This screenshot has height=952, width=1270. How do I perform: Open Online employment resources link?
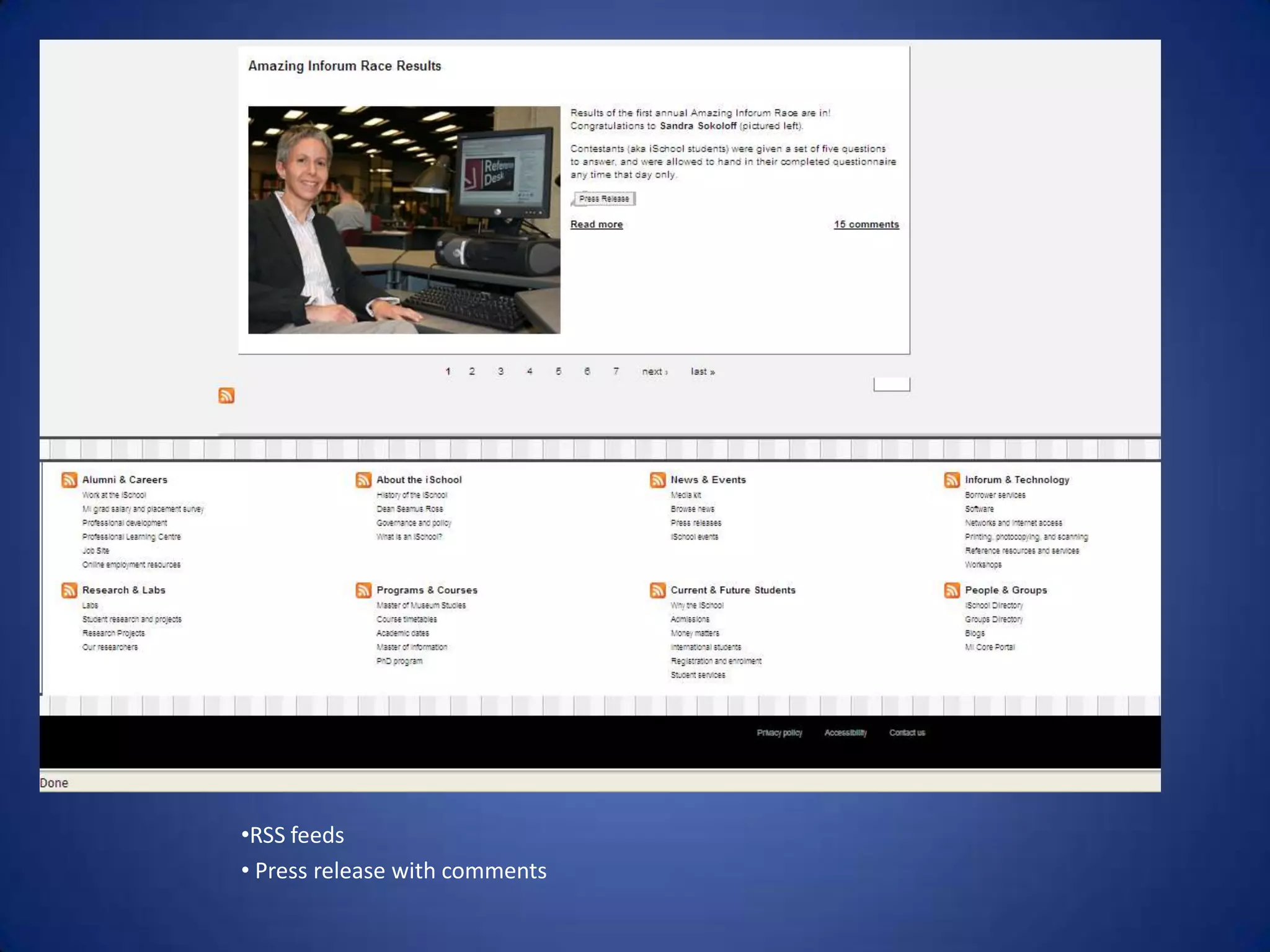[131, 565]
